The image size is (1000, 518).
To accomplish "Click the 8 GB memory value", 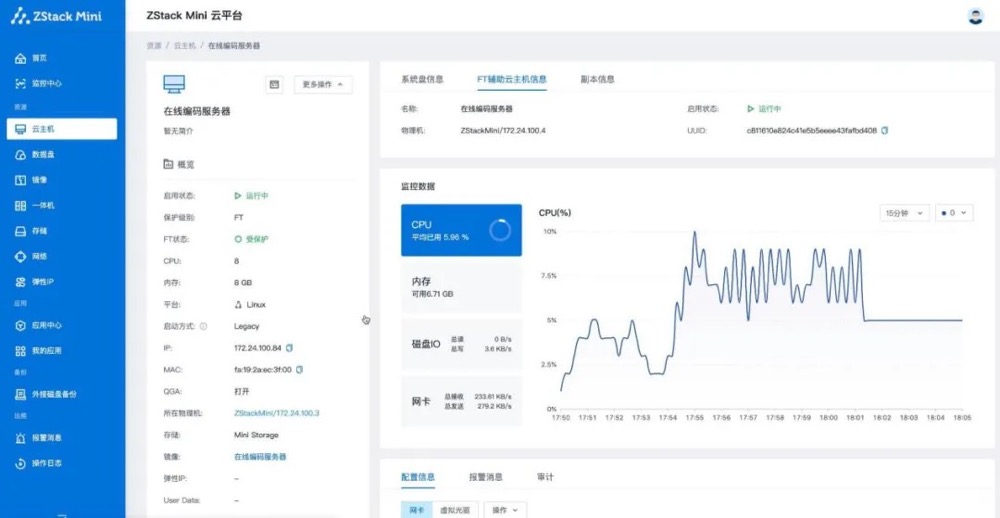I will point(244,283).
